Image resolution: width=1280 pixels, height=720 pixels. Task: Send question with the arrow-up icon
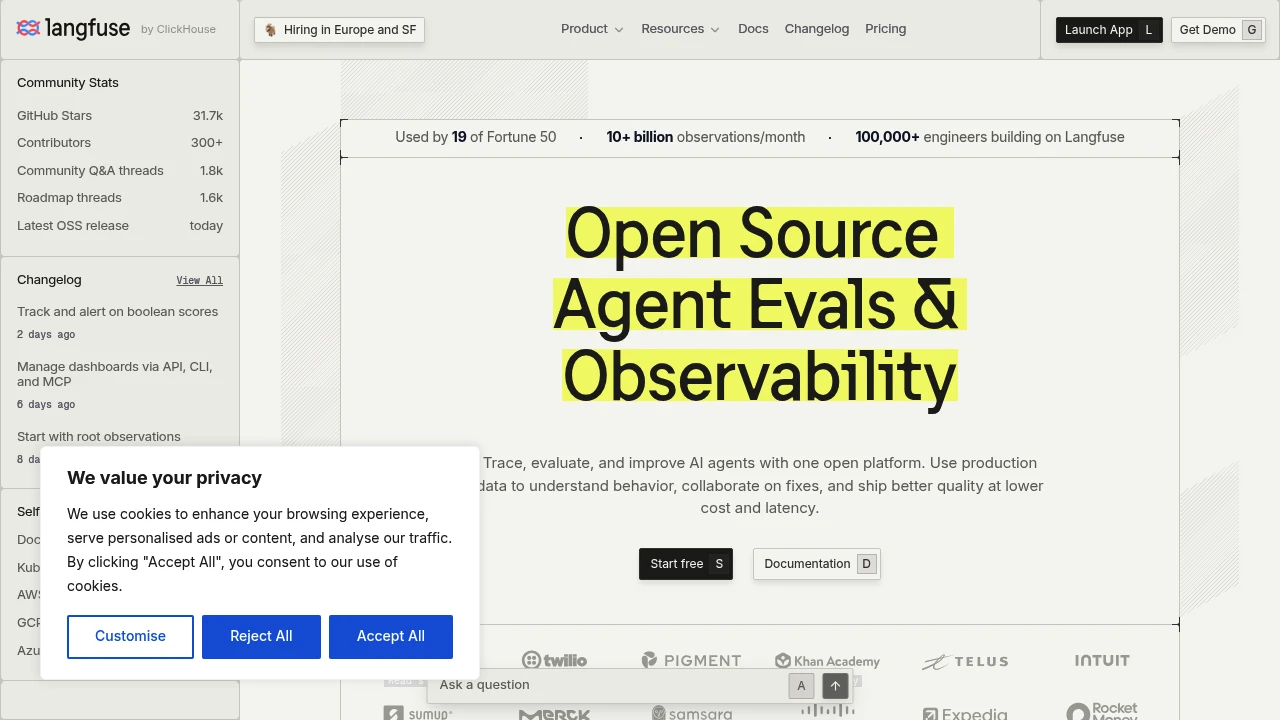click(x=836, y=686)
